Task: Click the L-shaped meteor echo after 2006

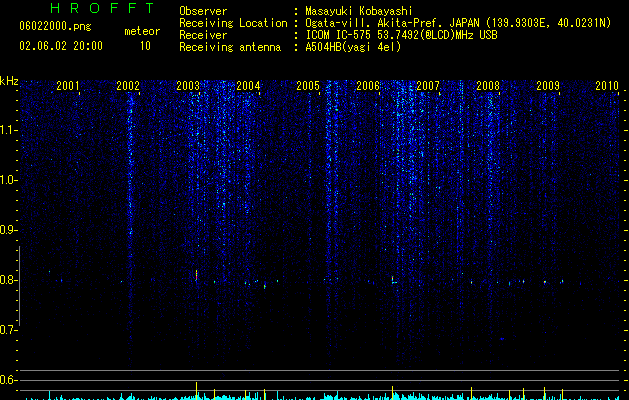Action: click(x=394, y=280)
